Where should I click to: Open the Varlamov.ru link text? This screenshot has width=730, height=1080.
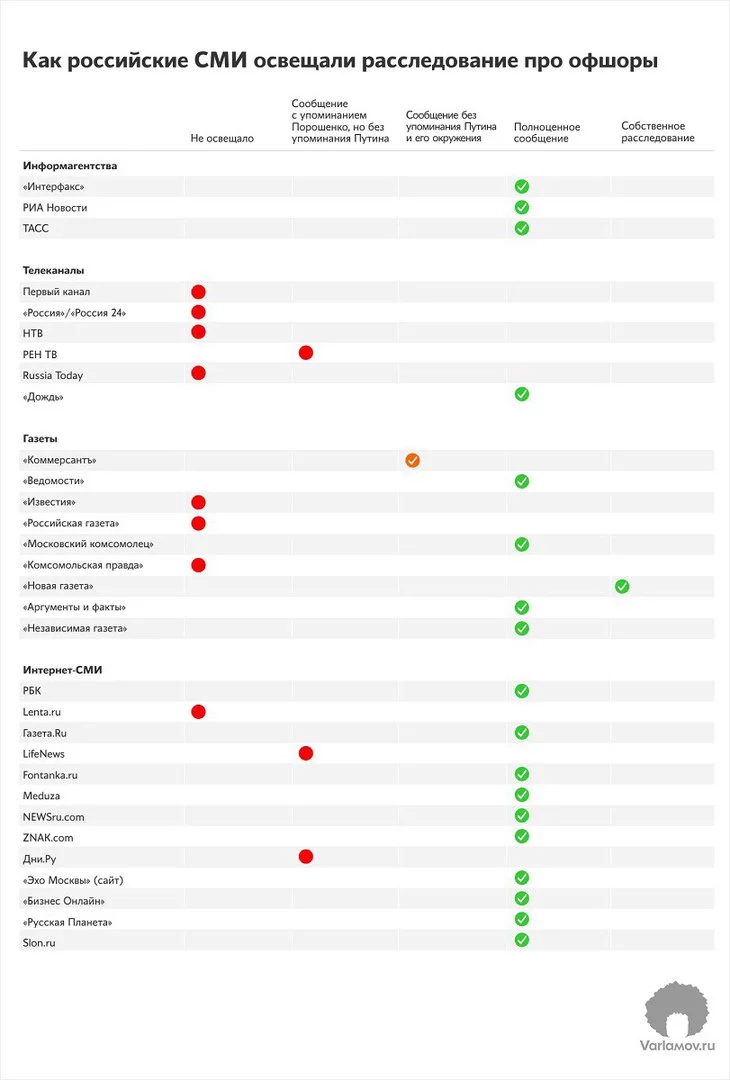677,1047
